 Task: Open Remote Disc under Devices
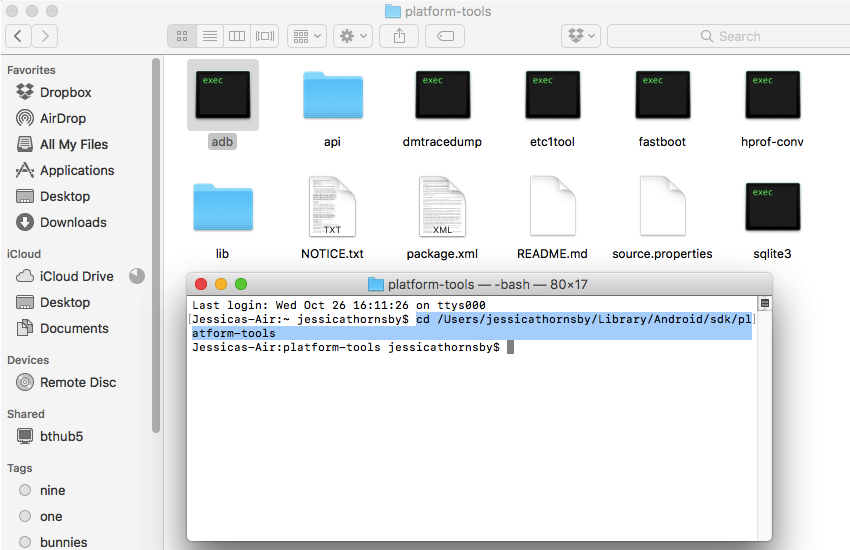click(79, 383)
